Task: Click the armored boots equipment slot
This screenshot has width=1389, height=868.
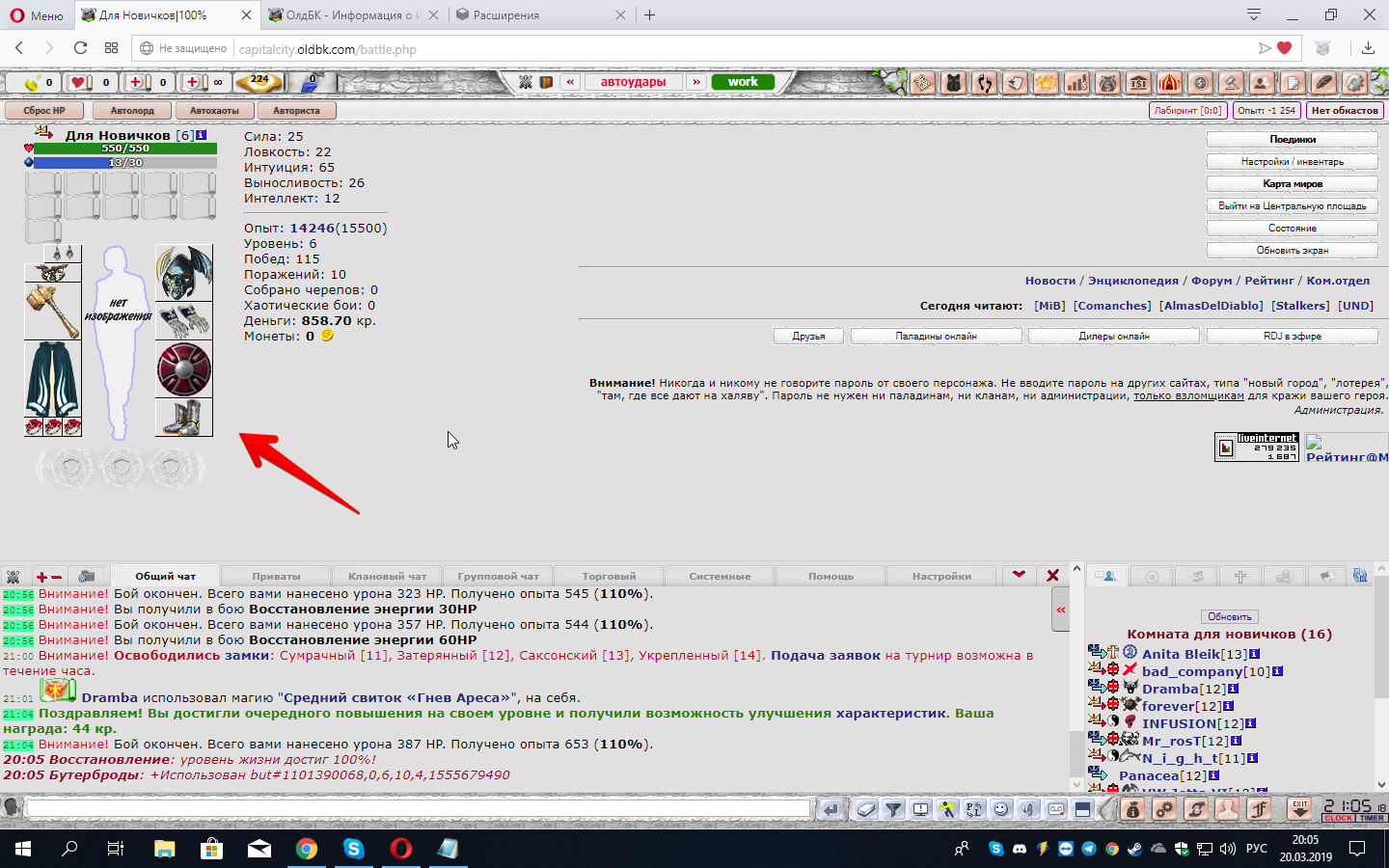Action: (183, 419)
